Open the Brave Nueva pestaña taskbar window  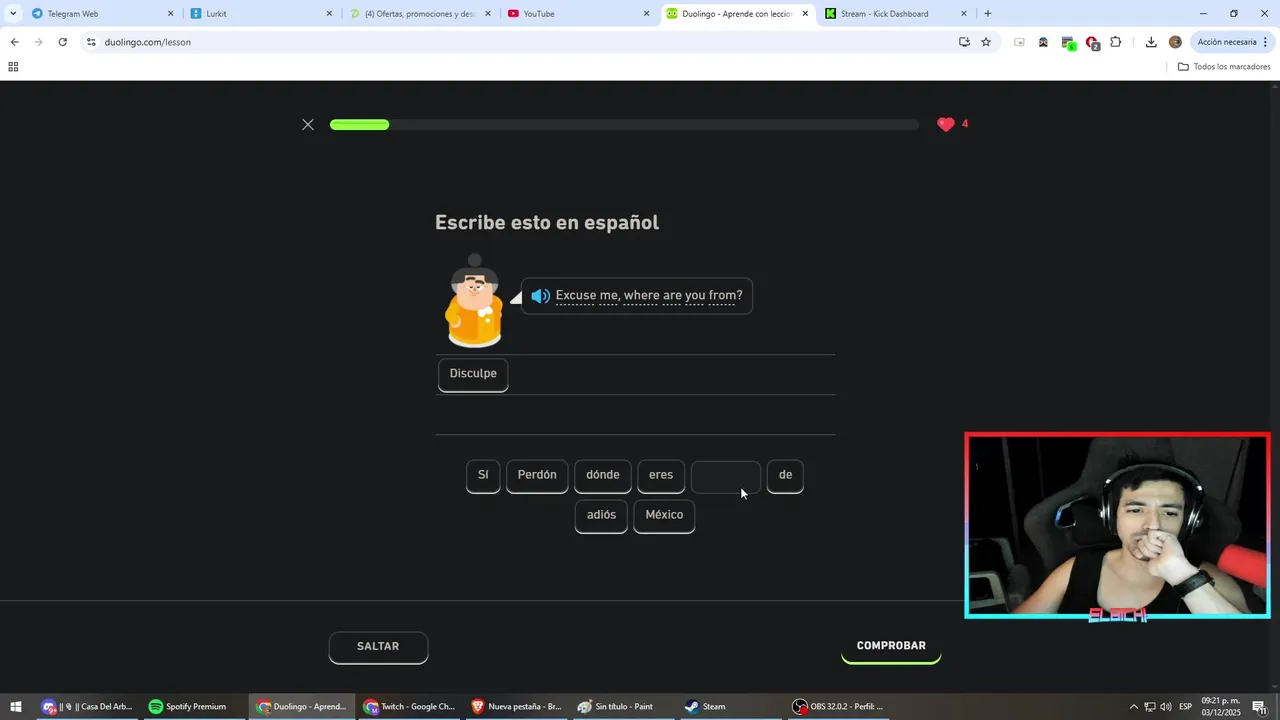click(x=517, y=707)
